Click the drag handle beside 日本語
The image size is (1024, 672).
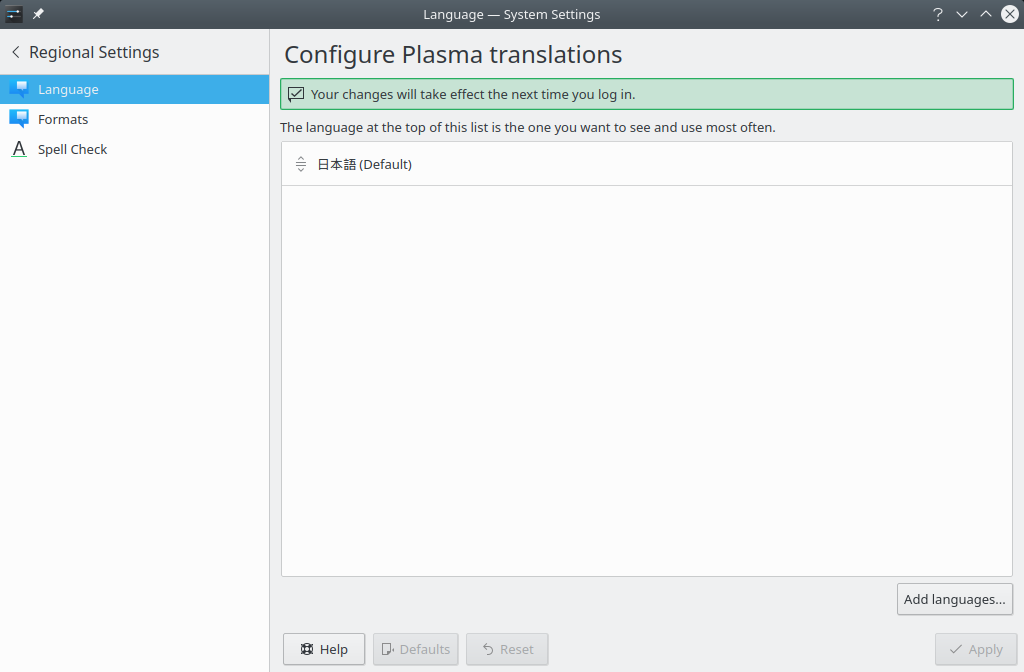click(x=301, y=164)
